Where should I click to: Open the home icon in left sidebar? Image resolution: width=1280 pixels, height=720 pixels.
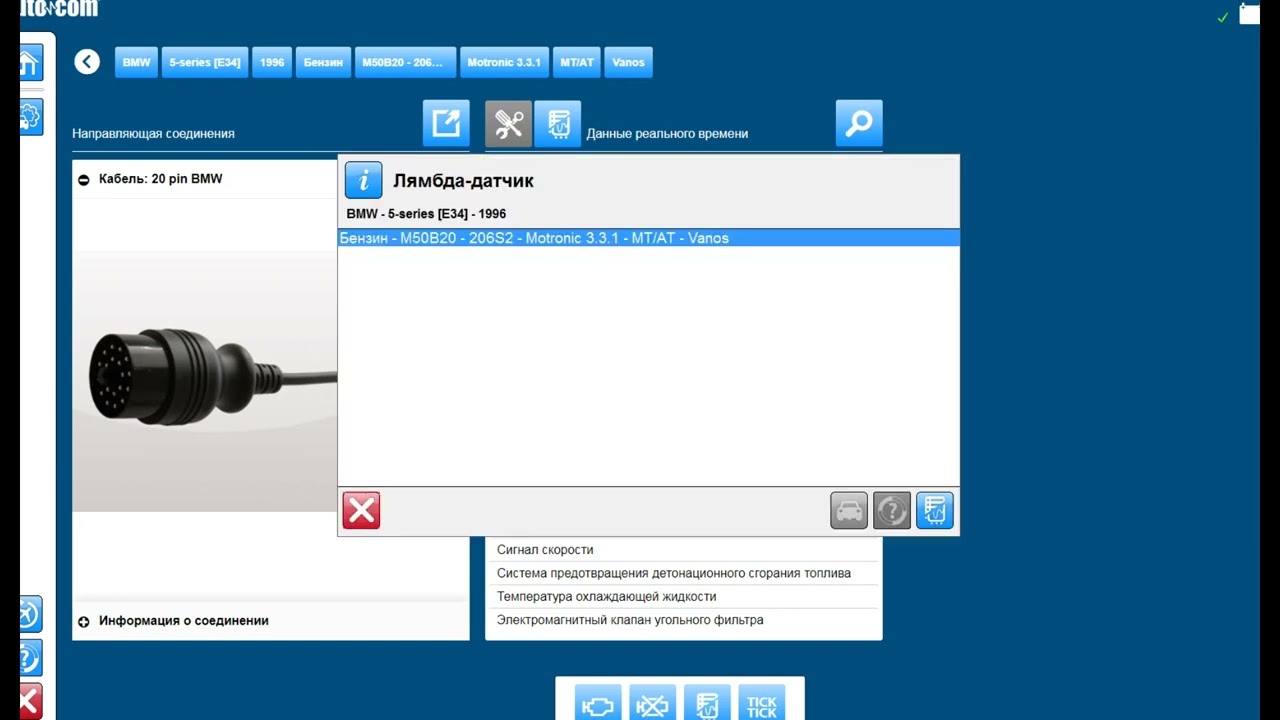click(x=30, y=63)
